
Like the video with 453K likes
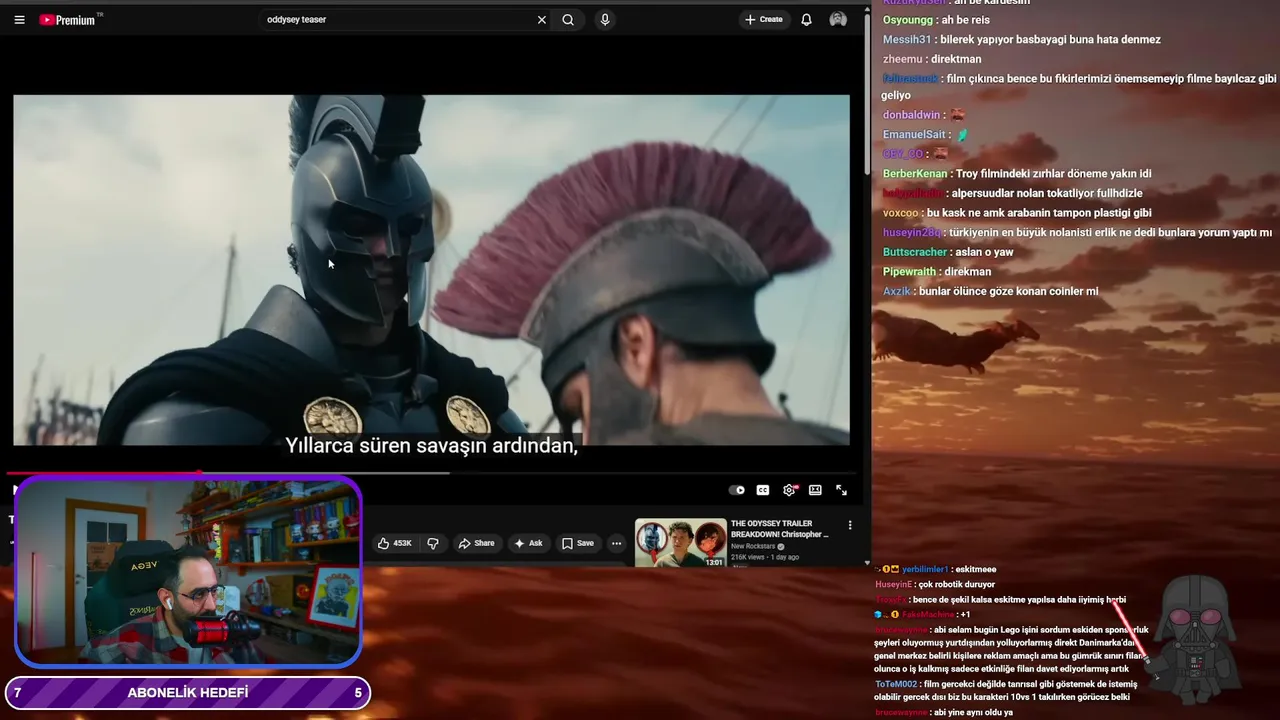click(x=395, y=543)
